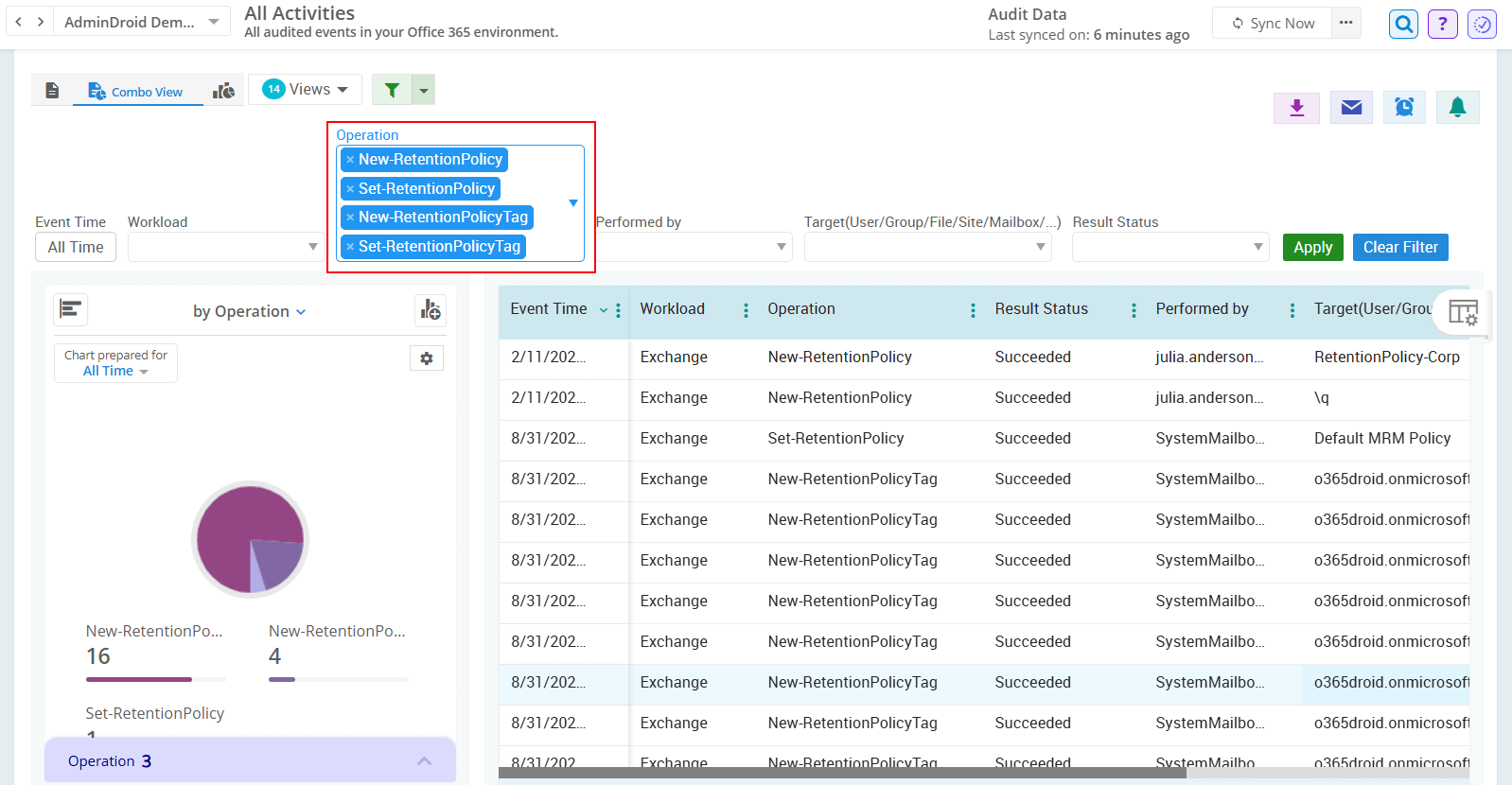Expand the 14 Views dropdown

click(x=305, y=90)
